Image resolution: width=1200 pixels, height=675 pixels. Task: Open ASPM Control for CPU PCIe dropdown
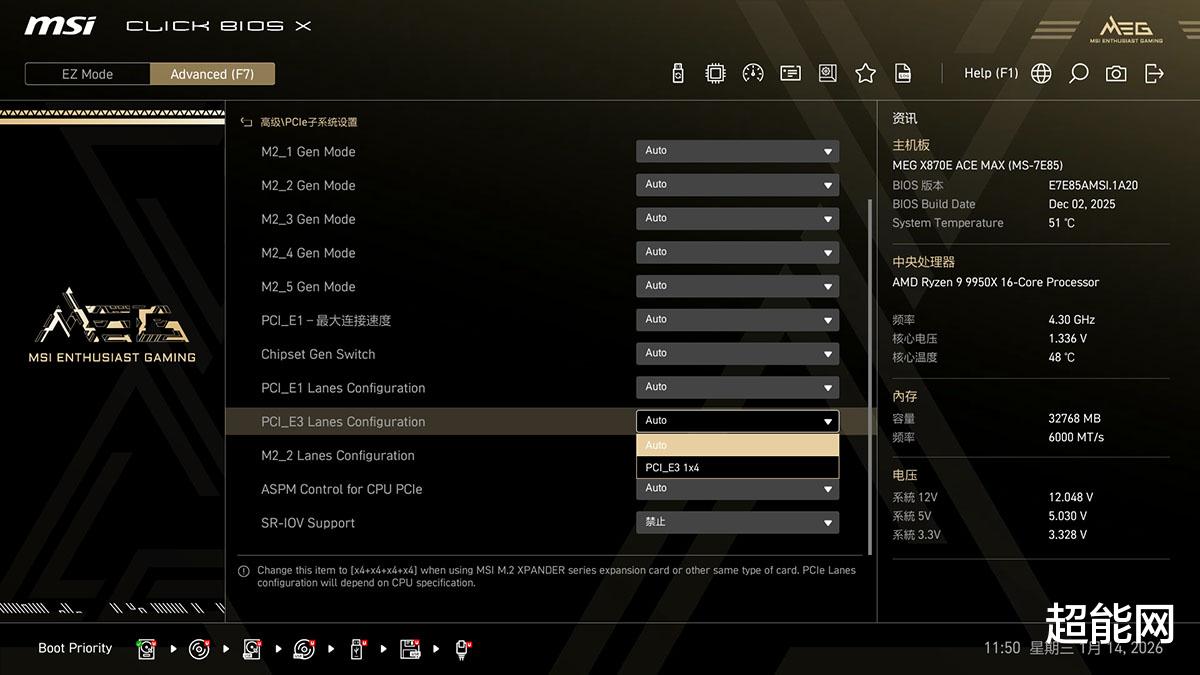click(x=737, y=489)
